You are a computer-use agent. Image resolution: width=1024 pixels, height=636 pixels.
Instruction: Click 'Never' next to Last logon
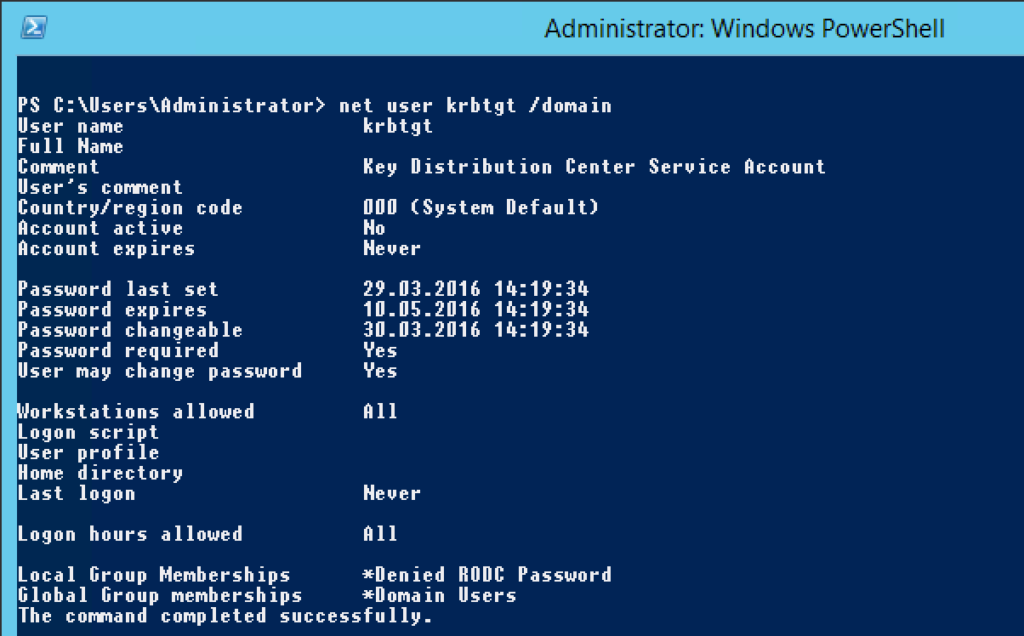click(x=392, y=493)
